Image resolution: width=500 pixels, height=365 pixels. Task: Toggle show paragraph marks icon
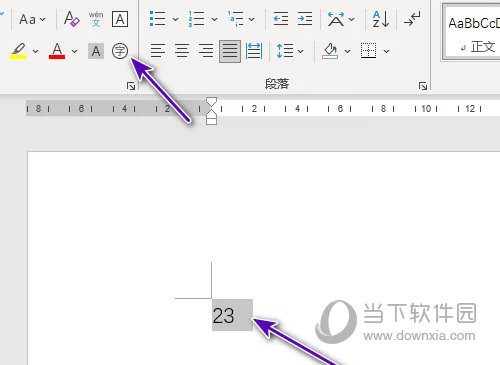tap(412, 19)
